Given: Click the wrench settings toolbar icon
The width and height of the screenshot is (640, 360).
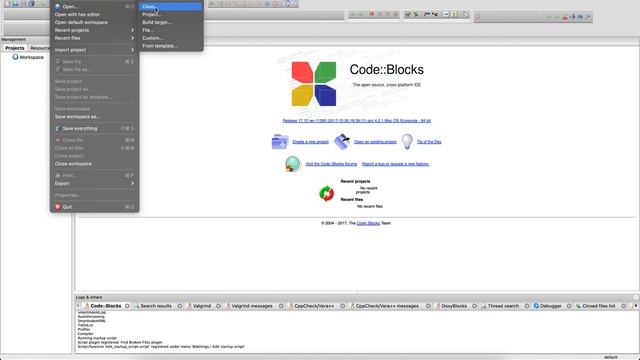Looking at the screenshot, I should [466, 14].
